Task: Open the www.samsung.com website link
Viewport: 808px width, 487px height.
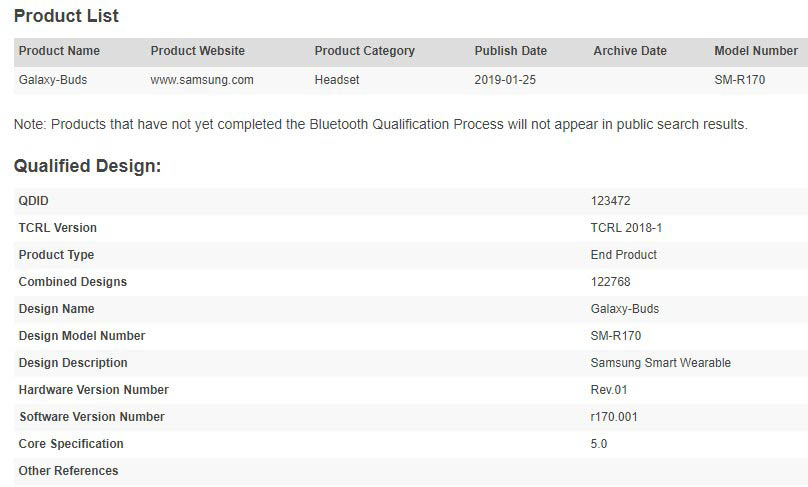Action: tap(201, 79)
